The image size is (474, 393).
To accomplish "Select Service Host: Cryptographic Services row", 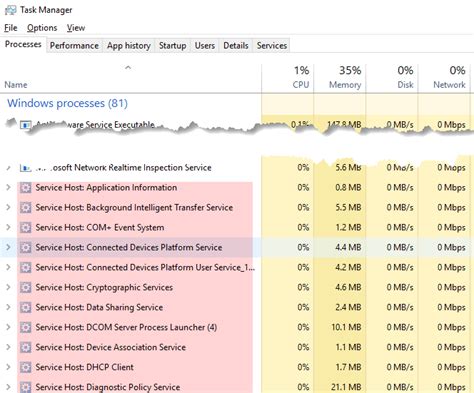I will pyautogui.click(x=237, y=288).
